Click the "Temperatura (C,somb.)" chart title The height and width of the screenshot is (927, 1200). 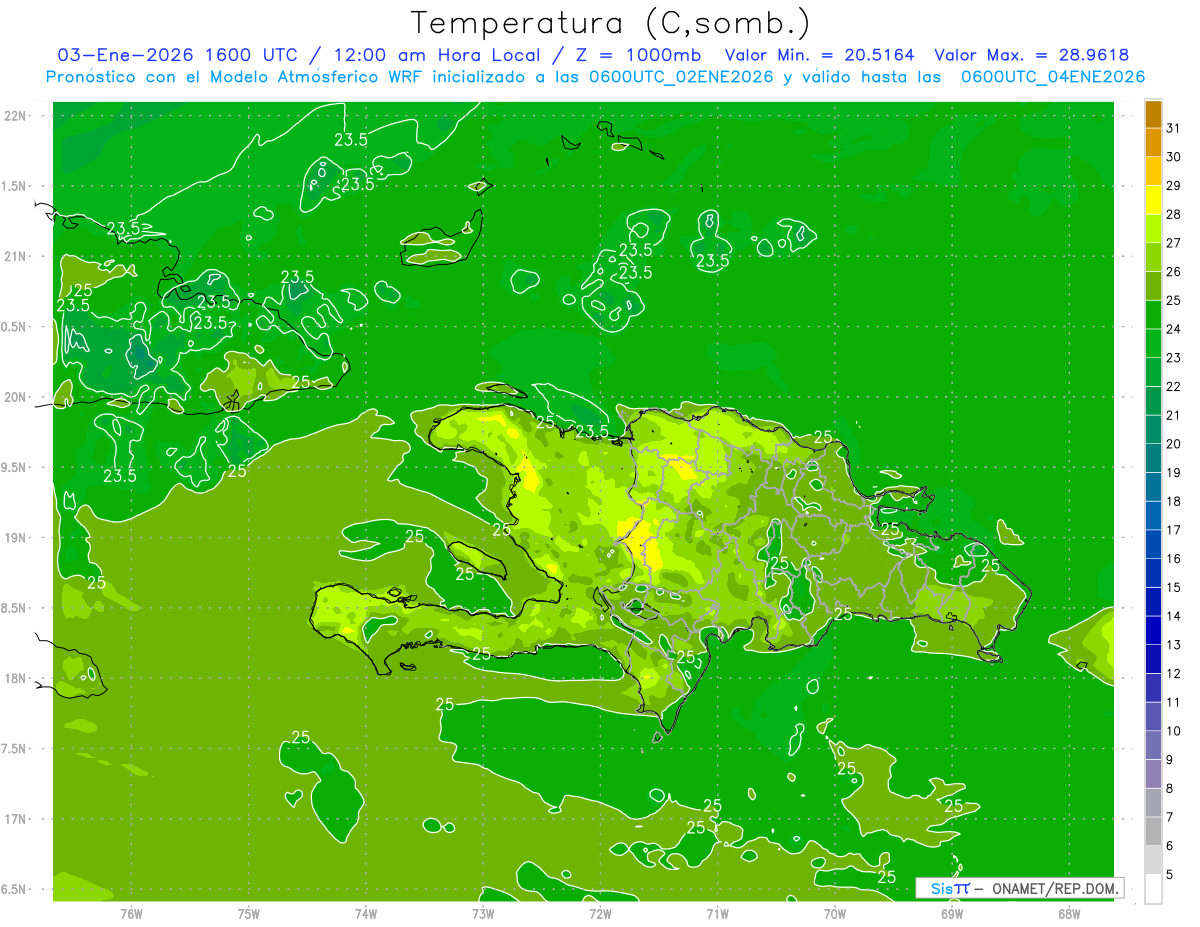point(611,23)
